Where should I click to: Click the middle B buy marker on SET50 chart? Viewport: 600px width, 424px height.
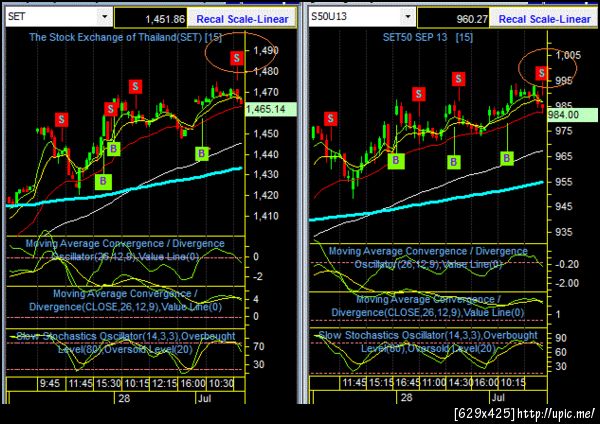pyautogui.click(x=453, y=162)
